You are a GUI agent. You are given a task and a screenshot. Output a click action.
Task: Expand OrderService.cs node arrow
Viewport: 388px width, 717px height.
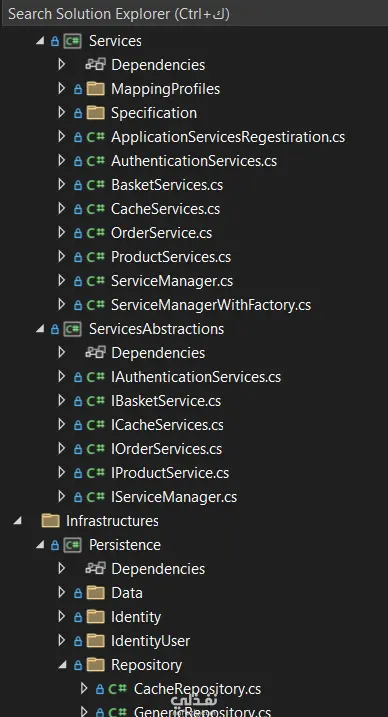62,232
